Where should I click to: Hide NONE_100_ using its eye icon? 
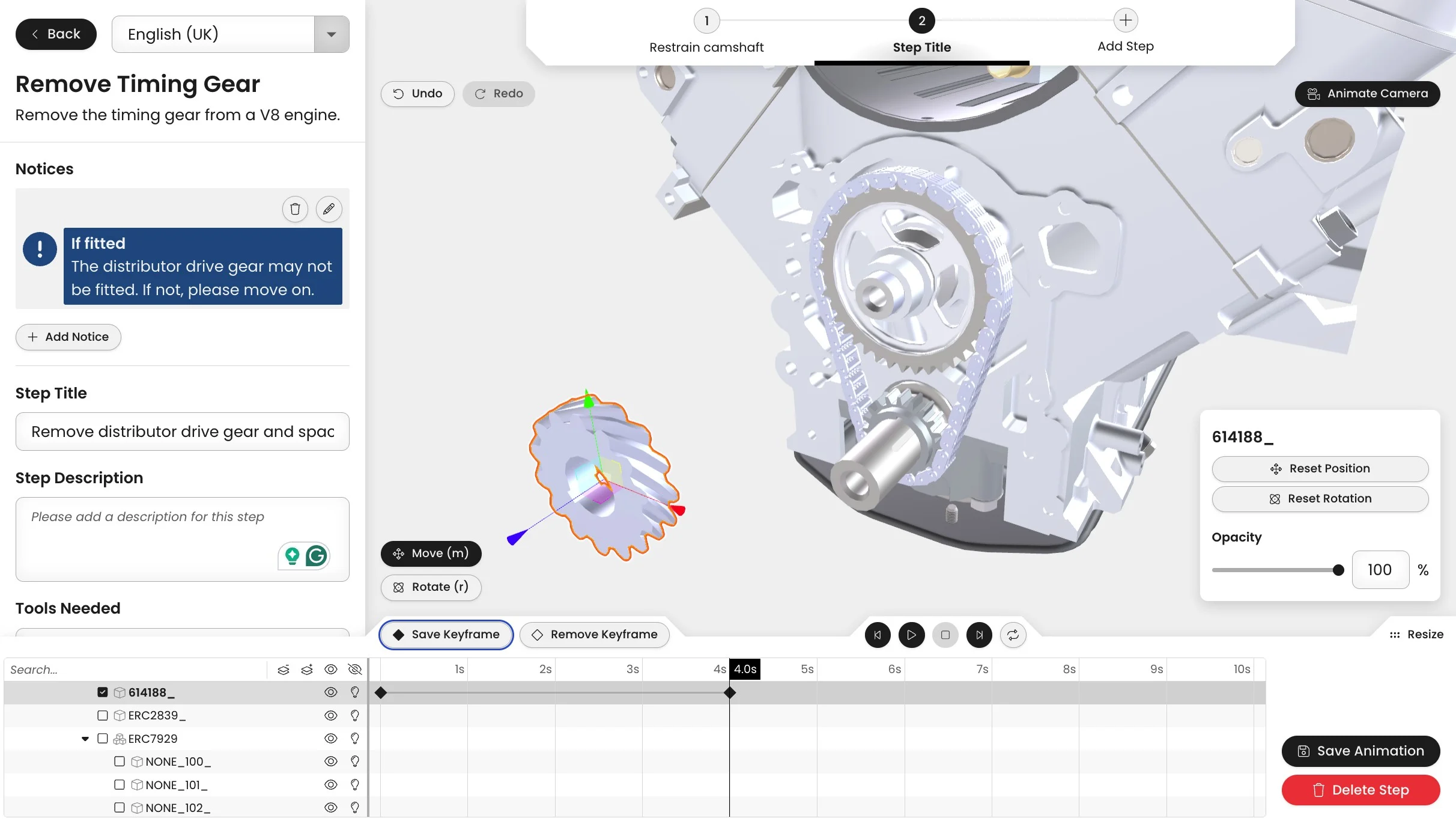click(x=330, y=761)
